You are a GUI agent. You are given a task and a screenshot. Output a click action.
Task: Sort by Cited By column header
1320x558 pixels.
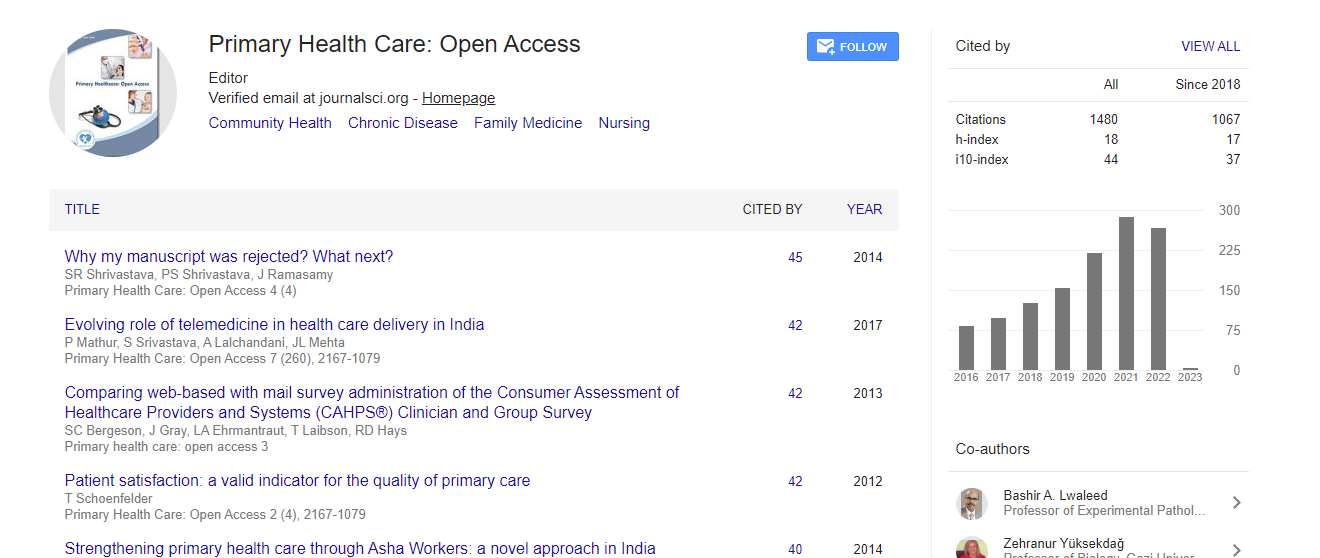click(x=772, y=209)
